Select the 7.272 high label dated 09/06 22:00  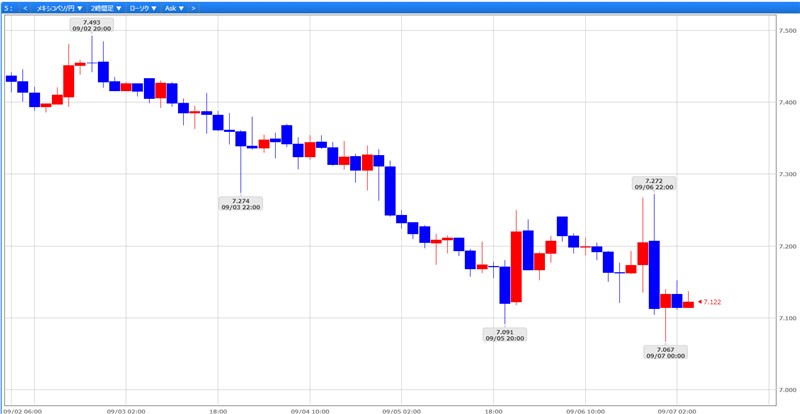pyautogui.click(x=652, y=184)
